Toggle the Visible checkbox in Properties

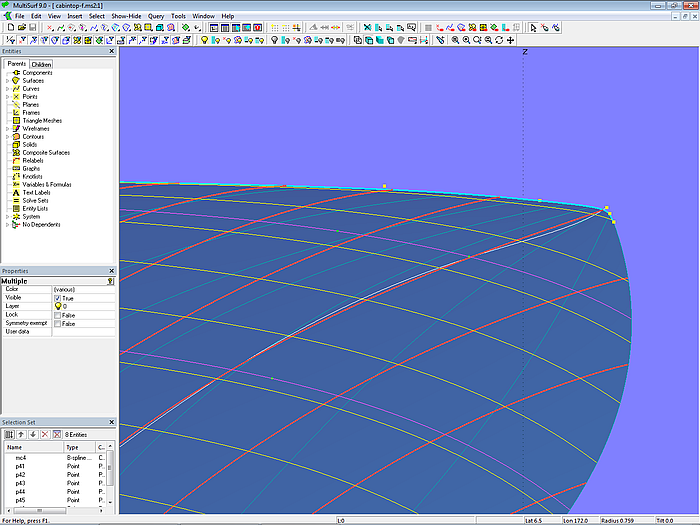point(58,298)
